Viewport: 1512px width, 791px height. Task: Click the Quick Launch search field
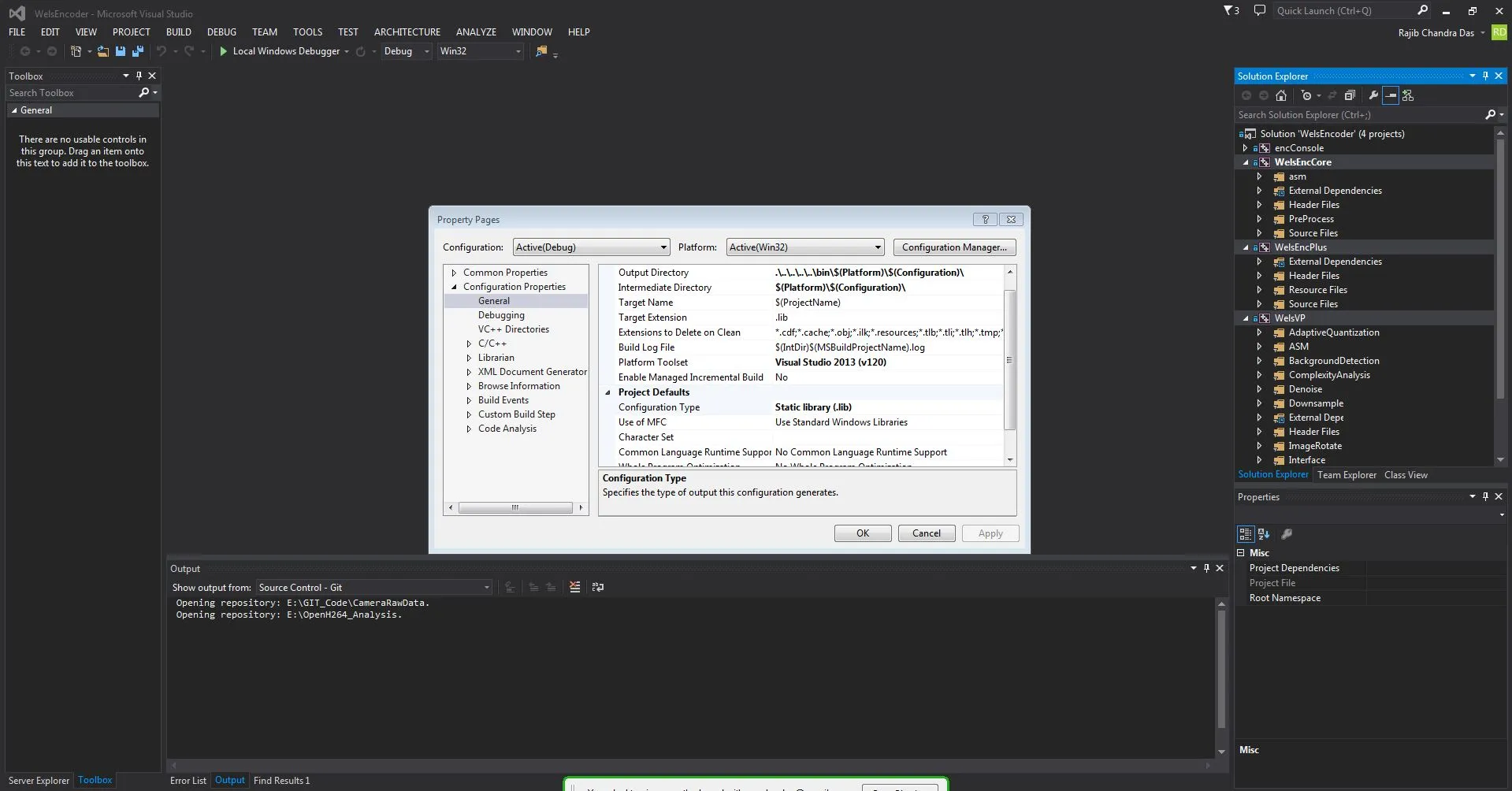pos(1343,11)
